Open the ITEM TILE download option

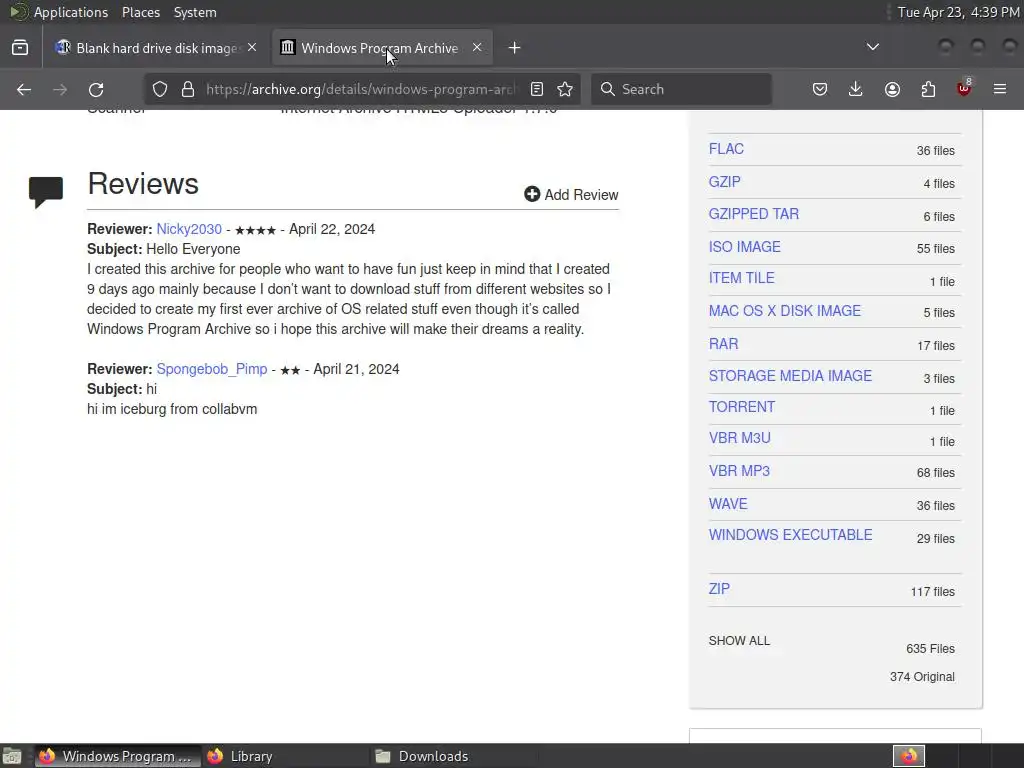[x=742, y=278]
